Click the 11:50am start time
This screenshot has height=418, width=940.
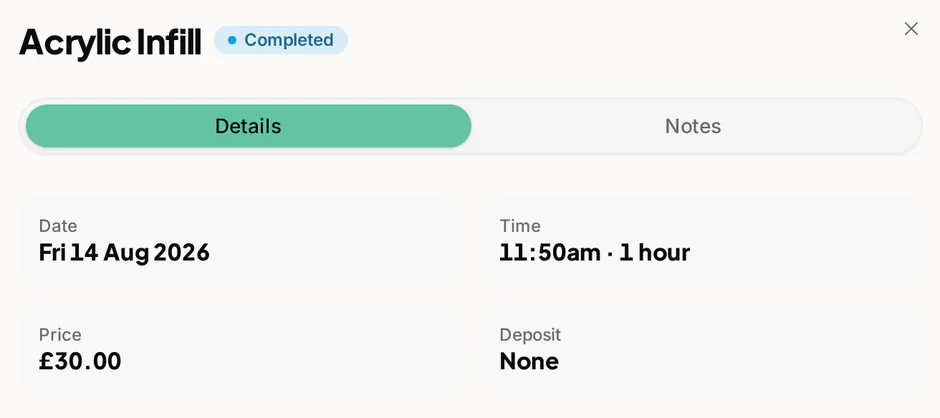(550, 252)
